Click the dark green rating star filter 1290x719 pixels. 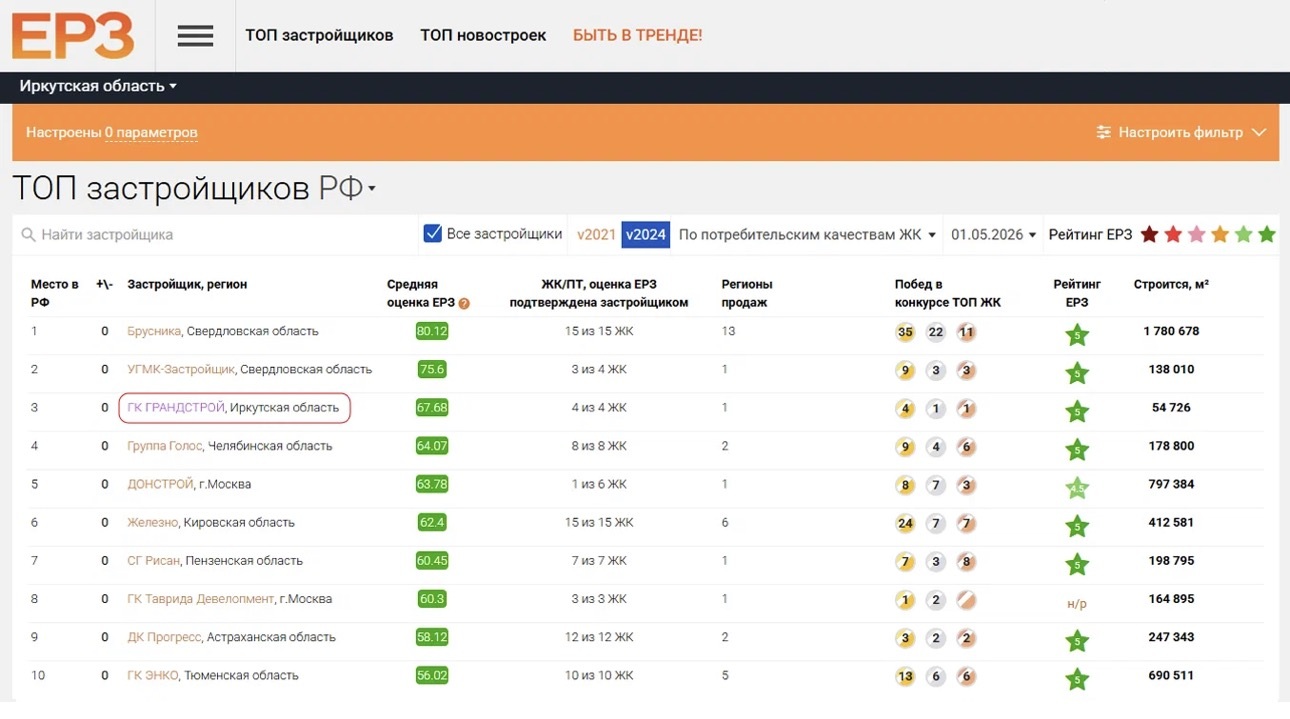pos(1267,234)
